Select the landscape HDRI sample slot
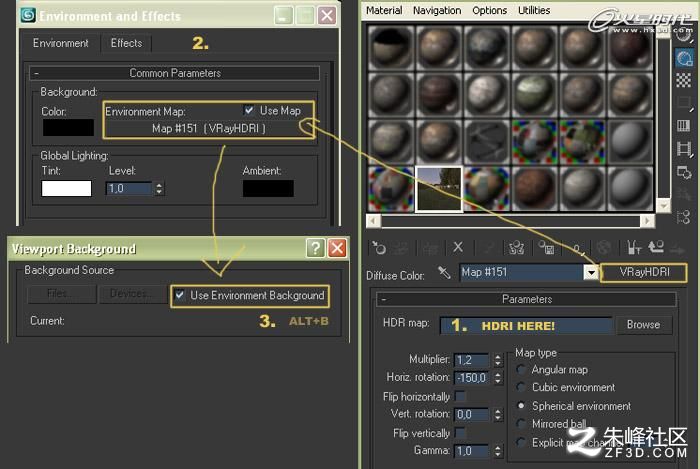The width and height of the screenshot is (700, 469). click(x=438, y=189)
